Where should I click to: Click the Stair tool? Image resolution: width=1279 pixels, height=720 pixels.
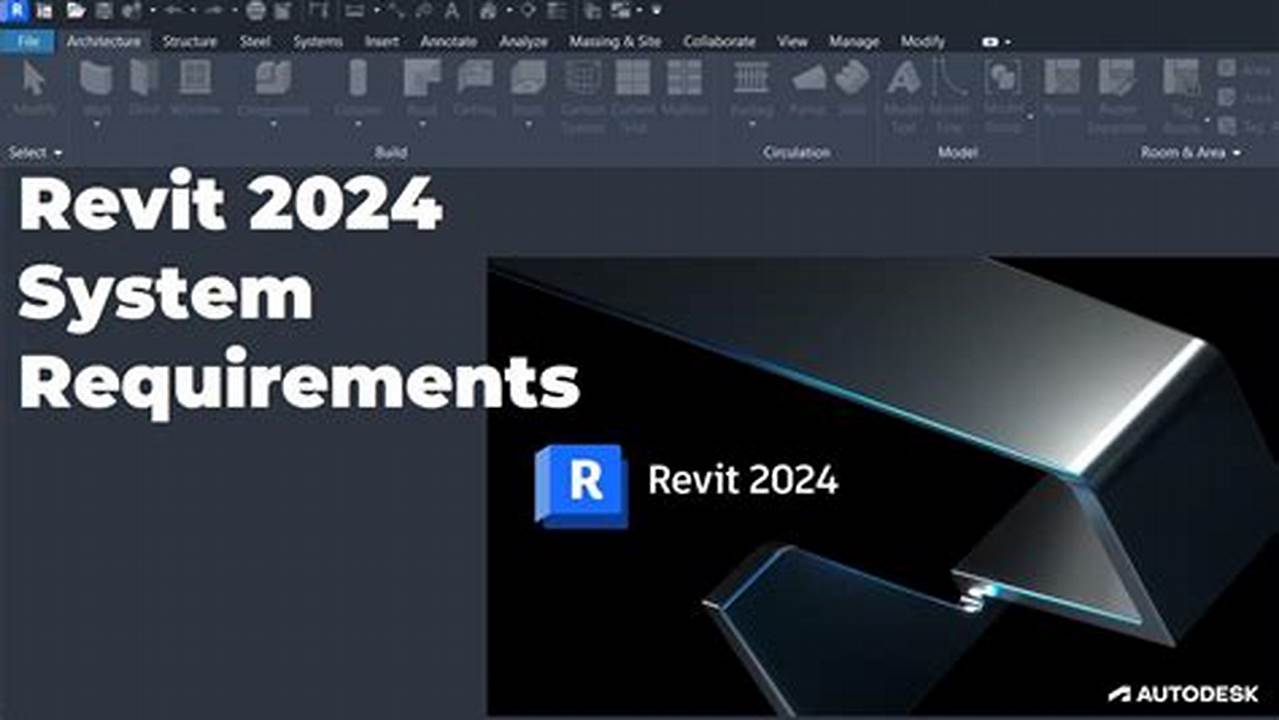[x=852, y=80]
